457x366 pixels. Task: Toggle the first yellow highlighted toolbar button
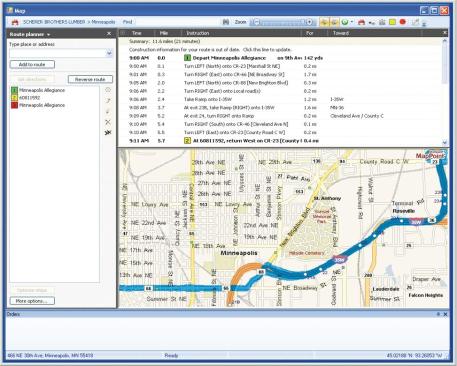tap(324, 22)
